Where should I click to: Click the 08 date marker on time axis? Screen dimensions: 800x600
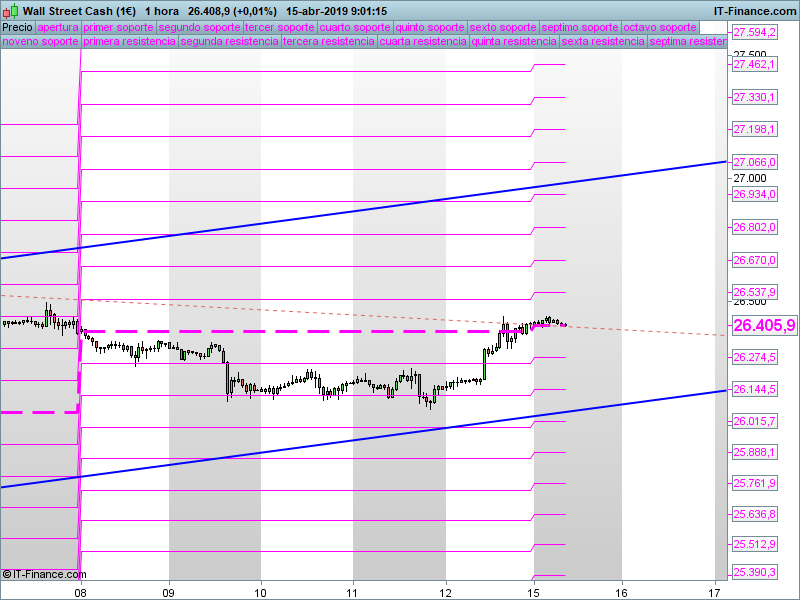coord(80,592)
